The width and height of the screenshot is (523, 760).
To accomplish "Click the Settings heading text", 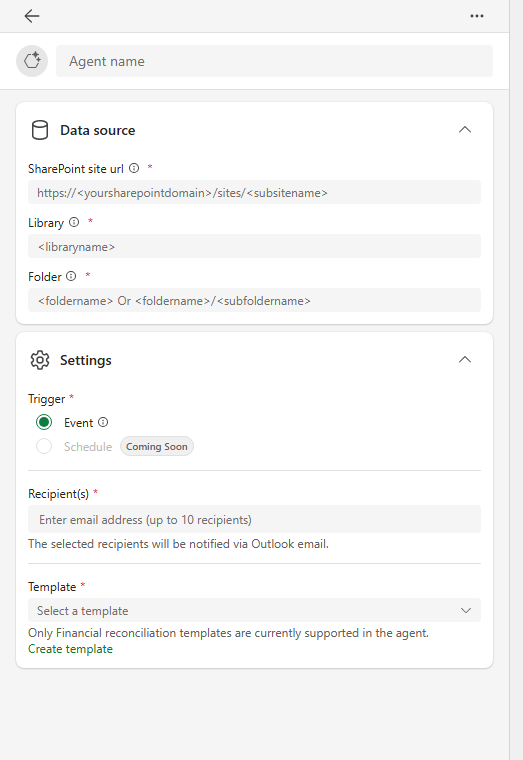I will click(x=86, y=360).
